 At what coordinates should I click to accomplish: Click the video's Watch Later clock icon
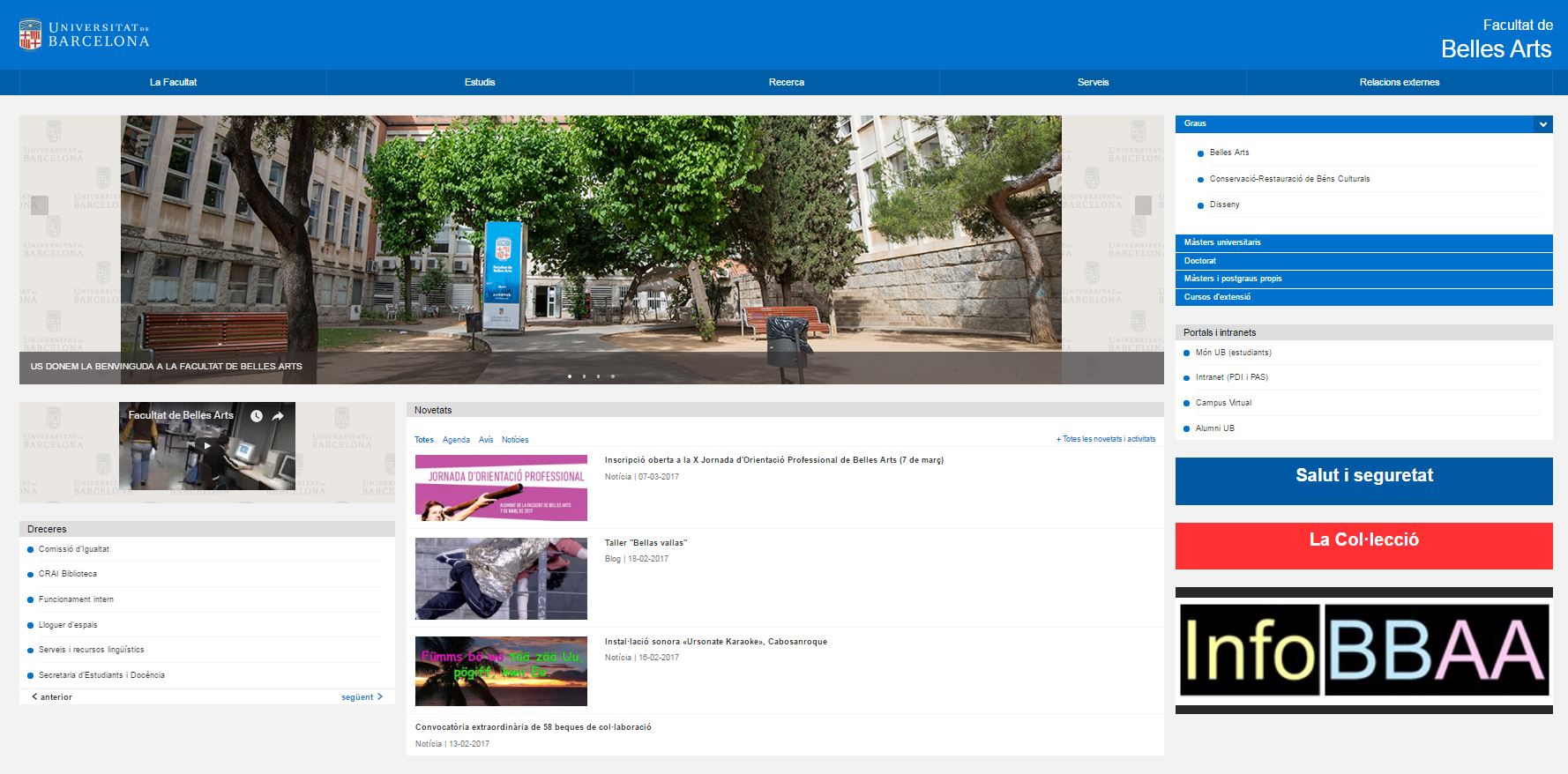[x=256, y=416]
